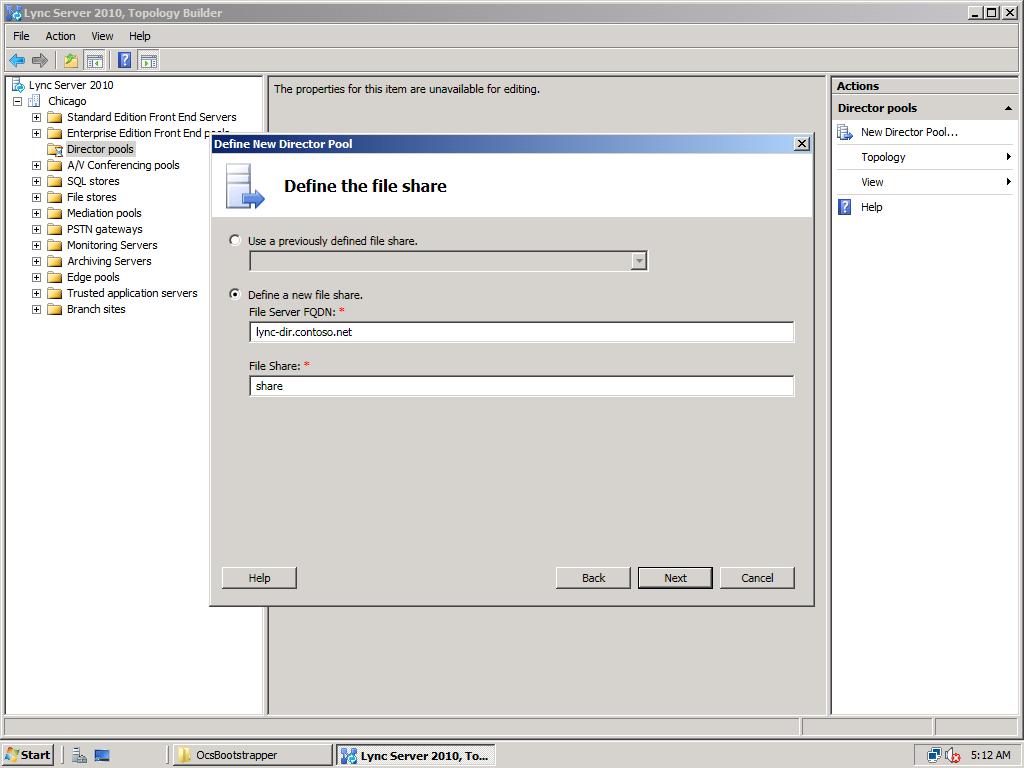Viewport: 1024px width, 768px height.
Task: Cancel the Define New Director Pool wizard
Action: point(757,578)
